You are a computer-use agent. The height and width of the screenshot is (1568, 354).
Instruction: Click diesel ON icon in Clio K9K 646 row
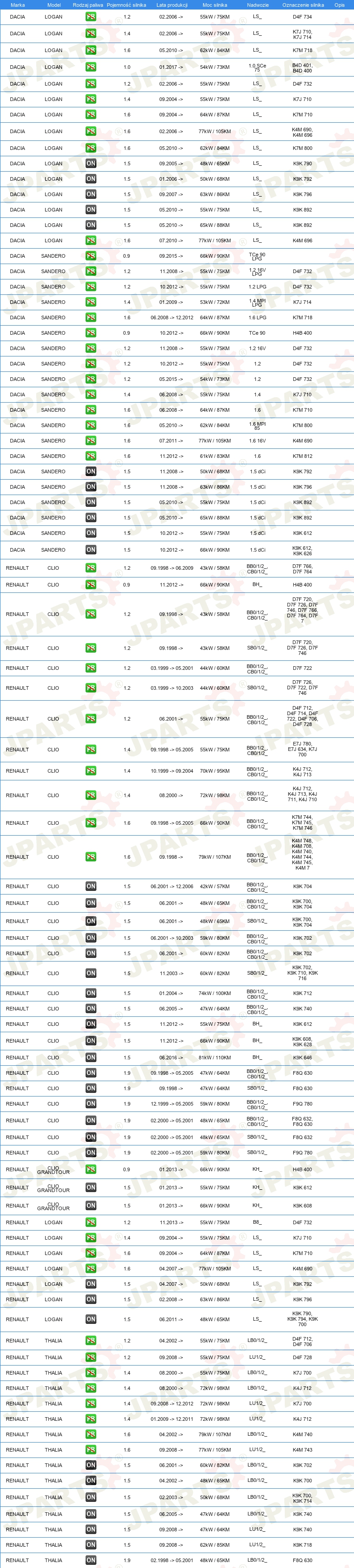click(91, 1057)
